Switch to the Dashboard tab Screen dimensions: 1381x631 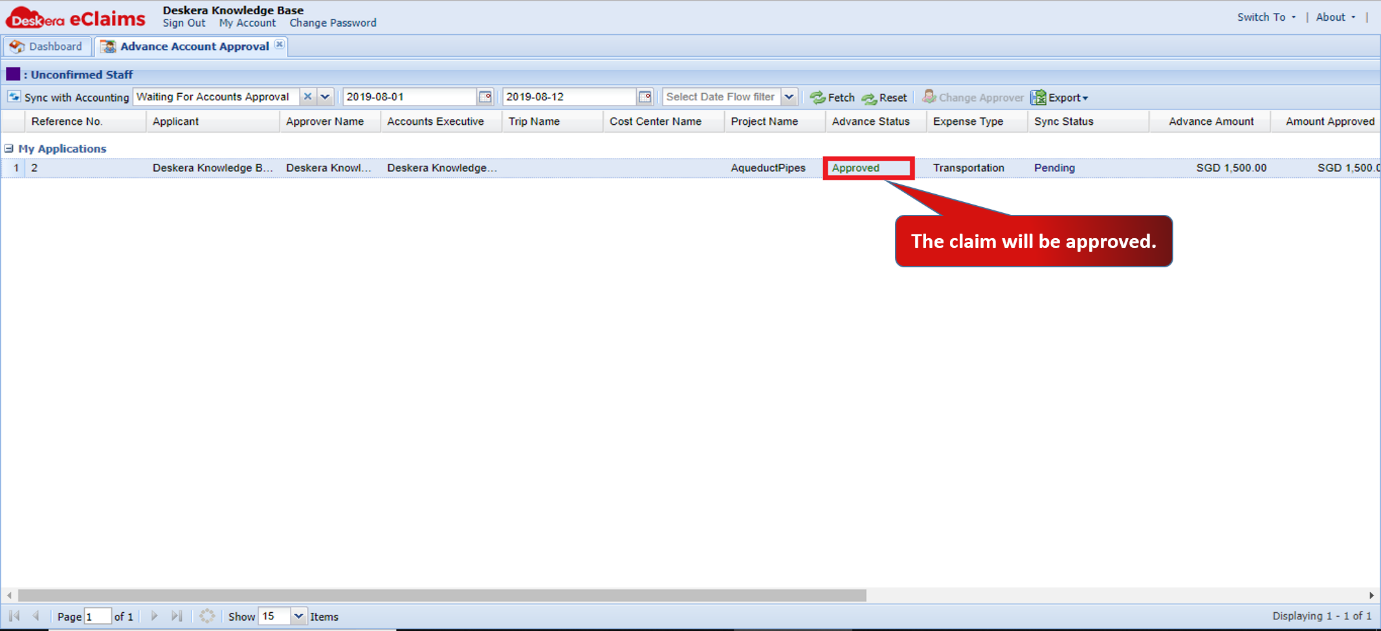47,47
